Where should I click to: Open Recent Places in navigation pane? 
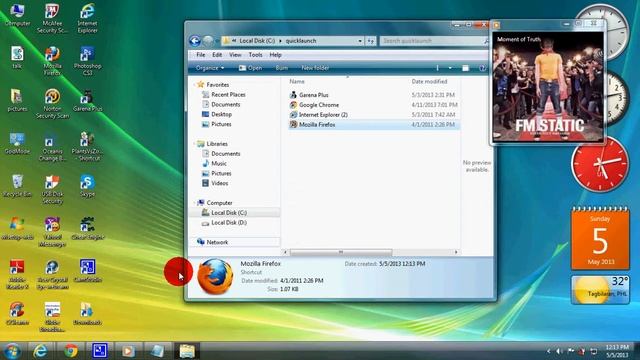pyautogui.click(x=228, y=94)
